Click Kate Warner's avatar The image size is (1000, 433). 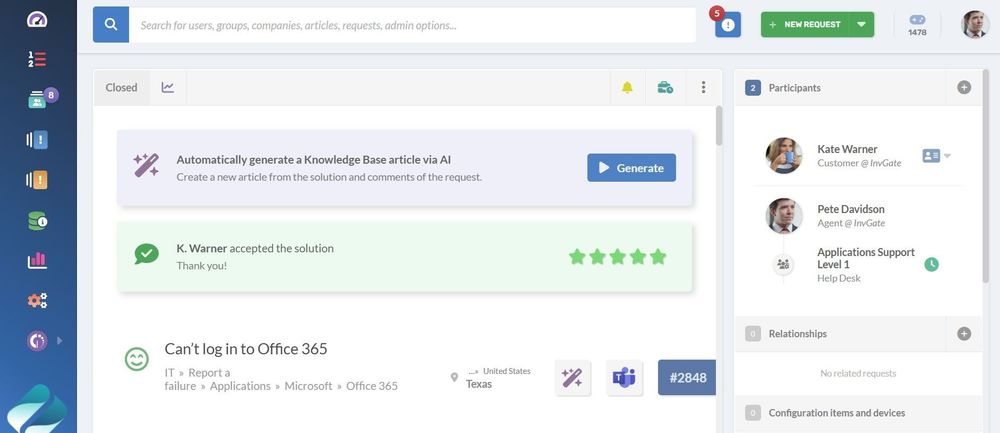pyautogui.click(x=784, y=155)
